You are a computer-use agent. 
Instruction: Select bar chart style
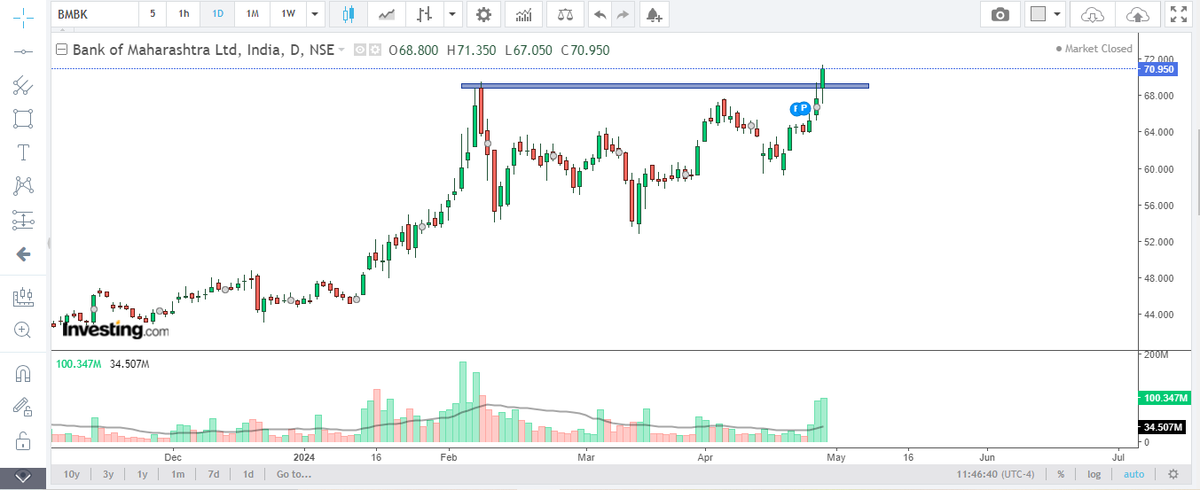point(426,14)
